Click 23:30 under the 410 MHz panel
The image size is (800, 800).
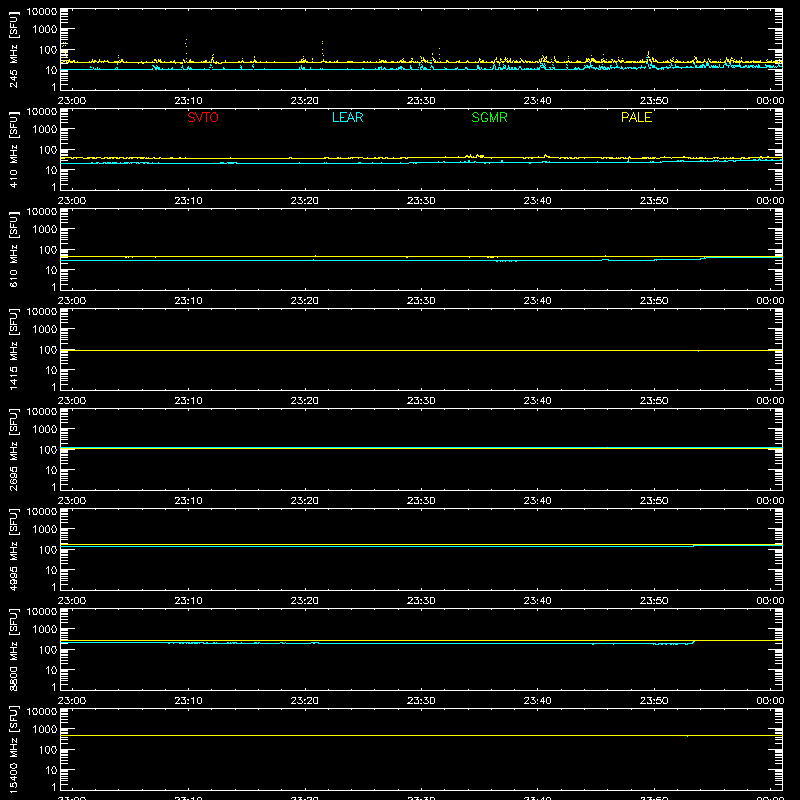(x=421, y=201)
